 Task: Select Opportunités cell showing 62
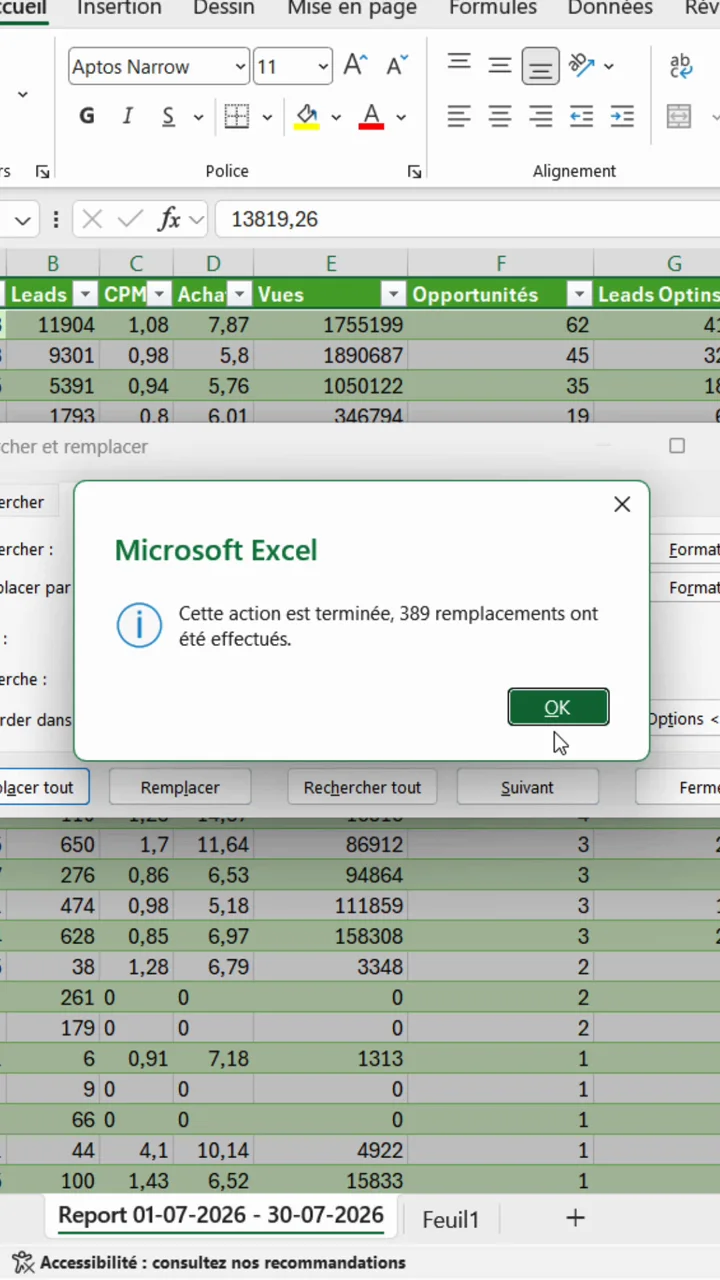[501, 325]
